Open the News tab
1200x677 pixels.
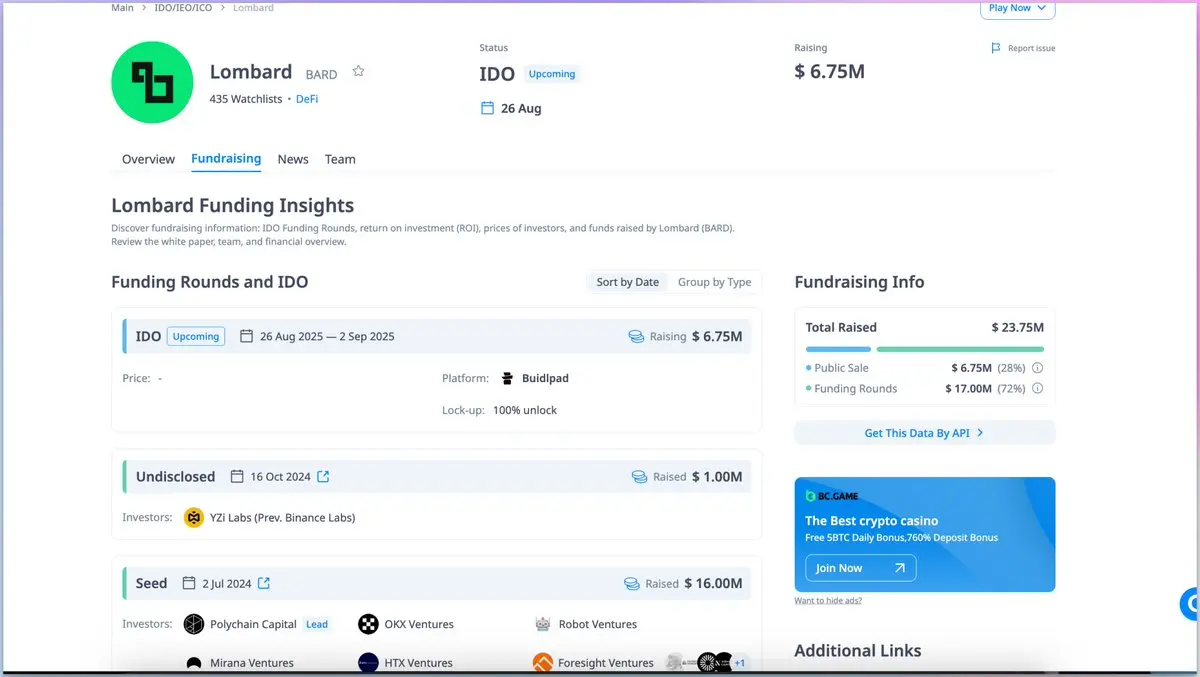coord(293,159)
